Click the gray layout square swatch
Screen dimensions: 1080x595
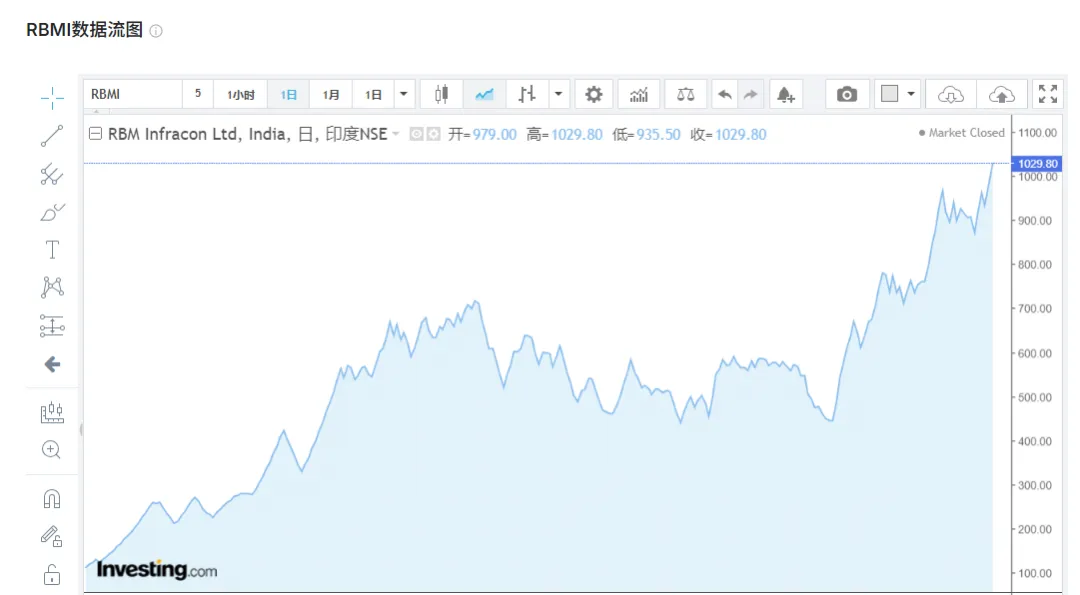coord(889,94)
